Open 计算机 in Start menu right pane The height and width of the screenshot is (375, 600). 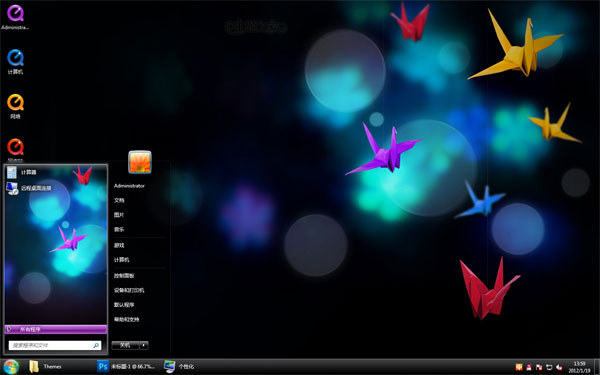[122, 260]
